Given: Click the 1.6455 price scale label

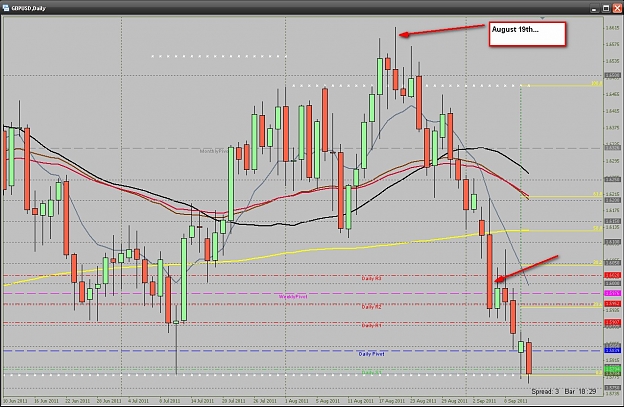Looking at the screenshot, I should tap(612, 94).
